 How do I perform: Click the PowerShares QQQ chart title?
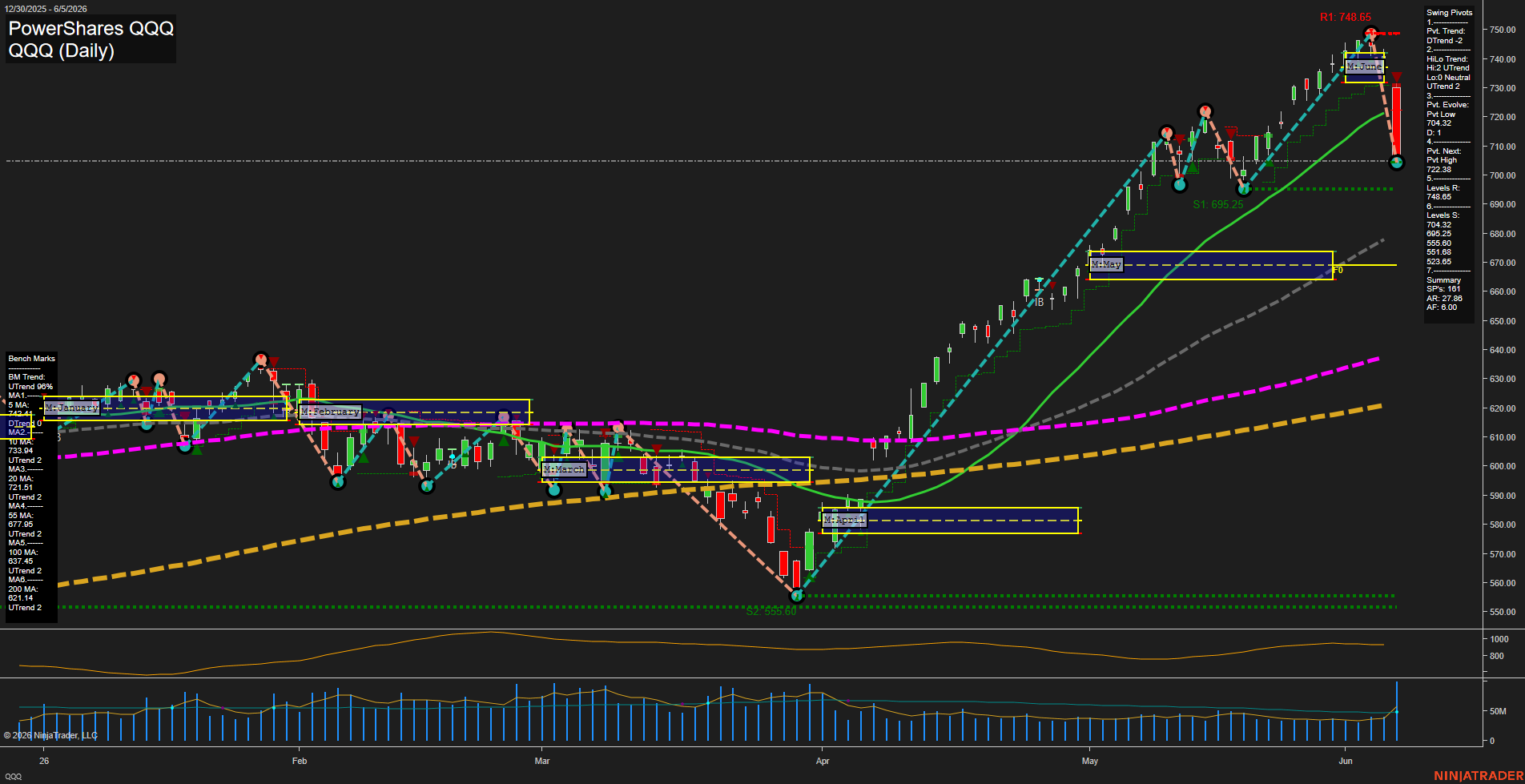pyautogui.click(x=91, y=29)
